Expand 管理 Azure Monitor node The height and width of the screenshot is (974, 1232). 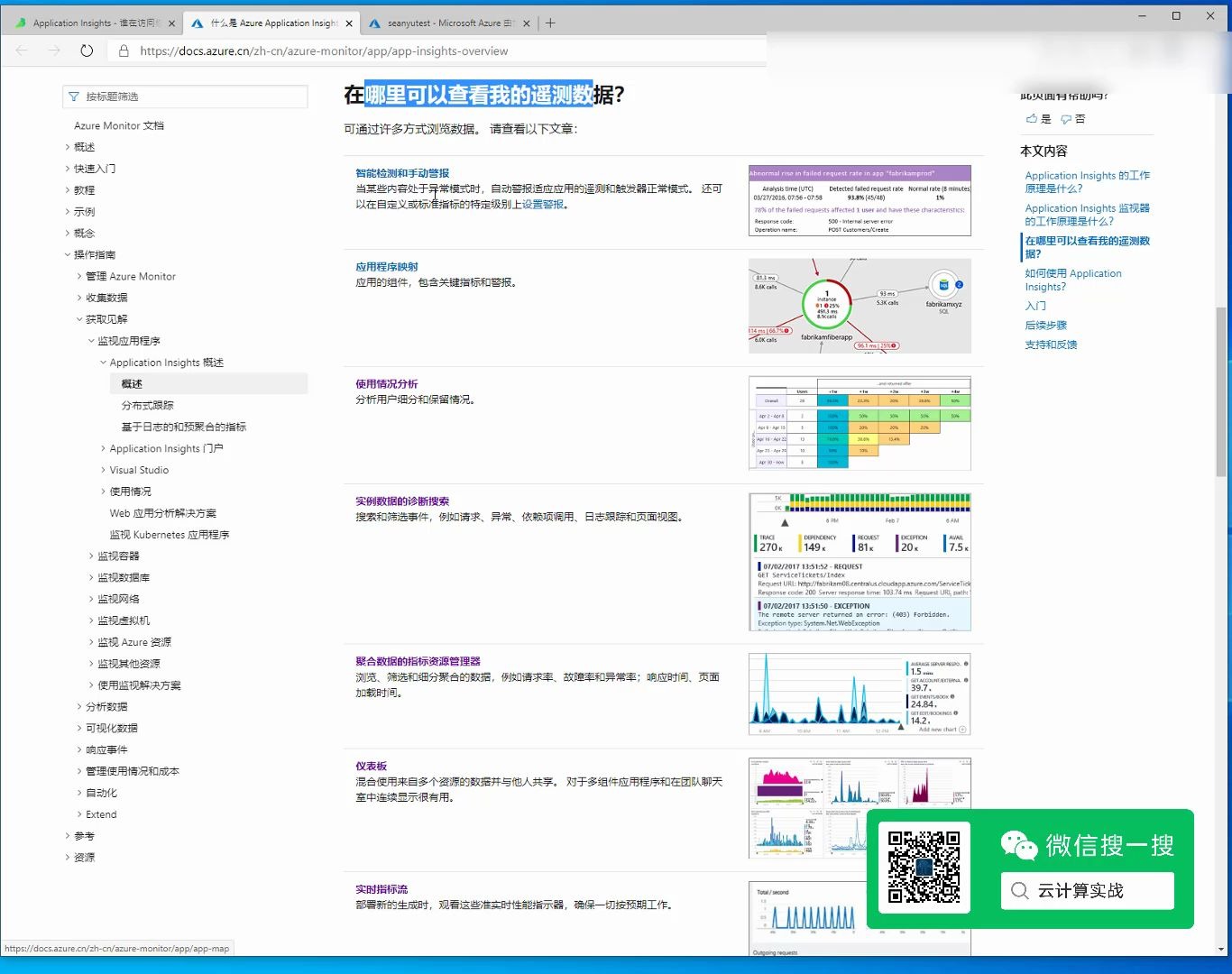click(x=79, y=276)
